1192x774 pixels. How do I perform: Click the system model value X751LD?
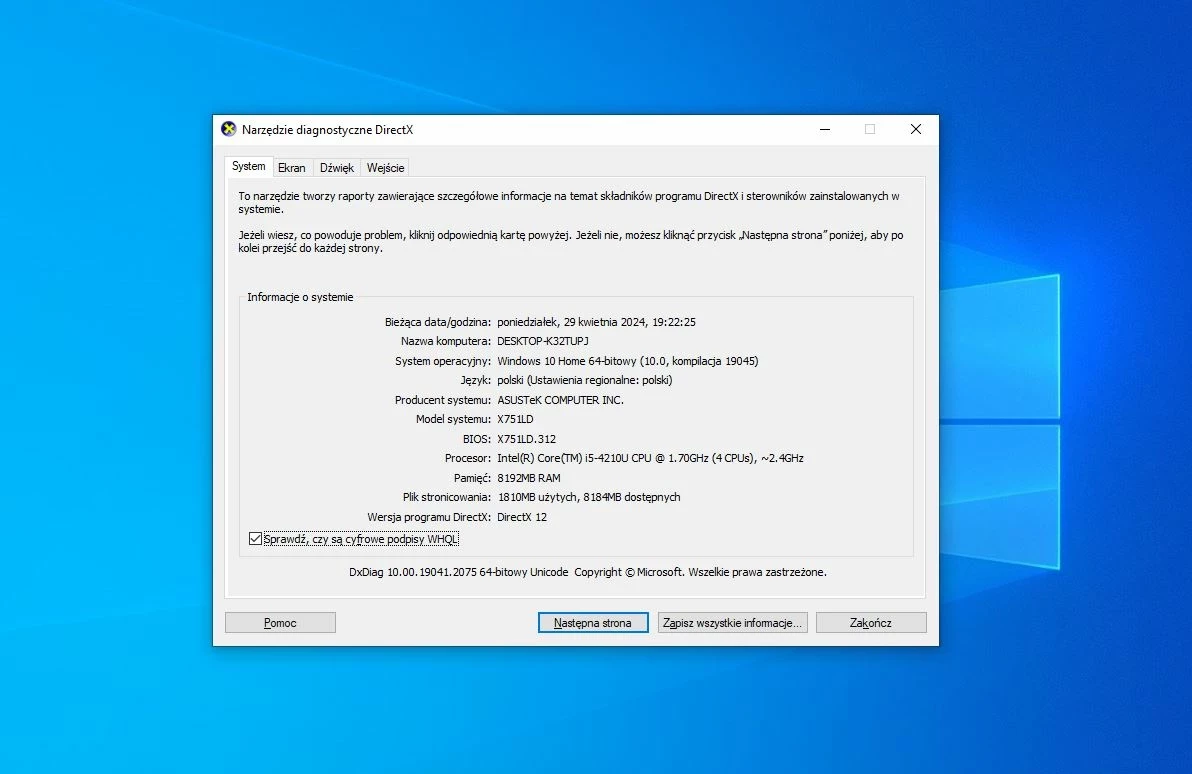click(x=515, y=420)
